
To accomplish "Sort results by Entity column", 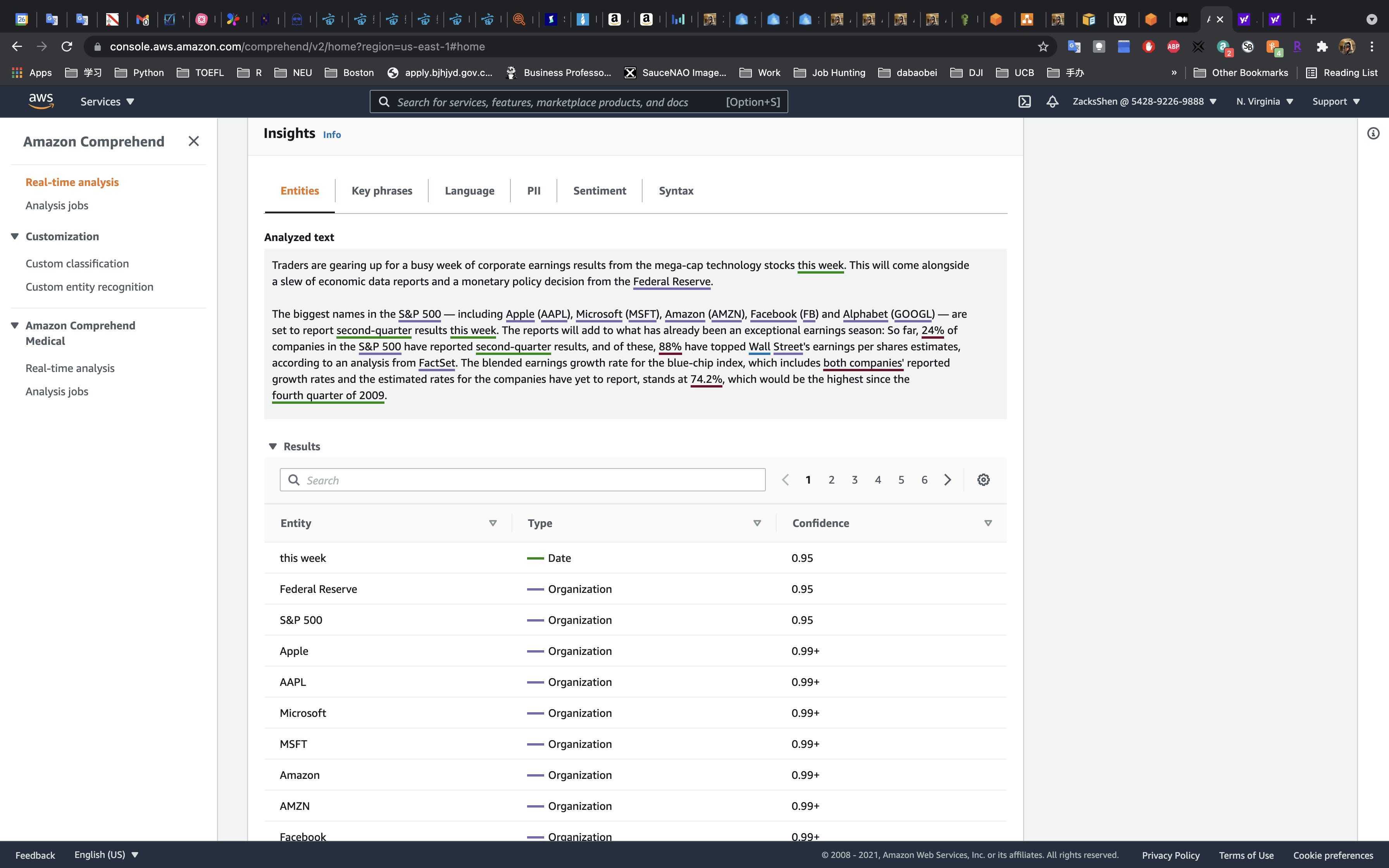I will (493, 523).
